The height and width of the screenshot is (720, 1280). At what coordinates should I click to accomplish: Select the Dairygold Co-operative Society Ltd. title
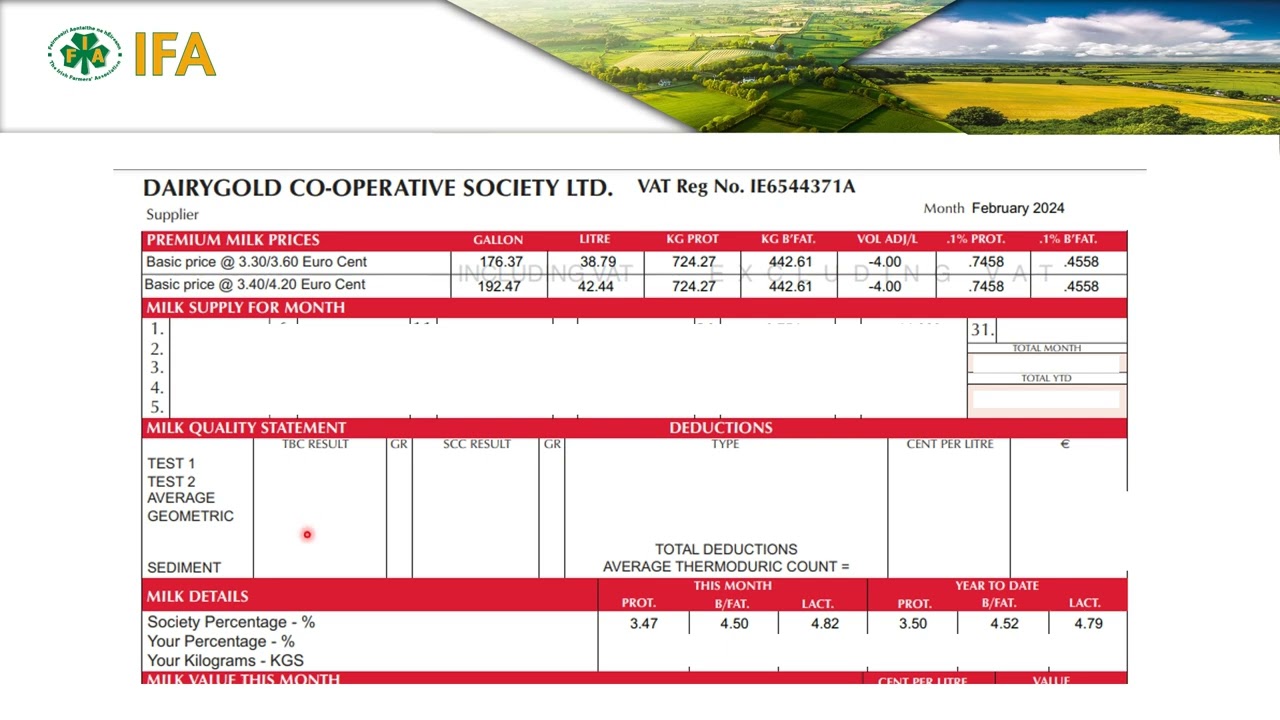(377, 188)
